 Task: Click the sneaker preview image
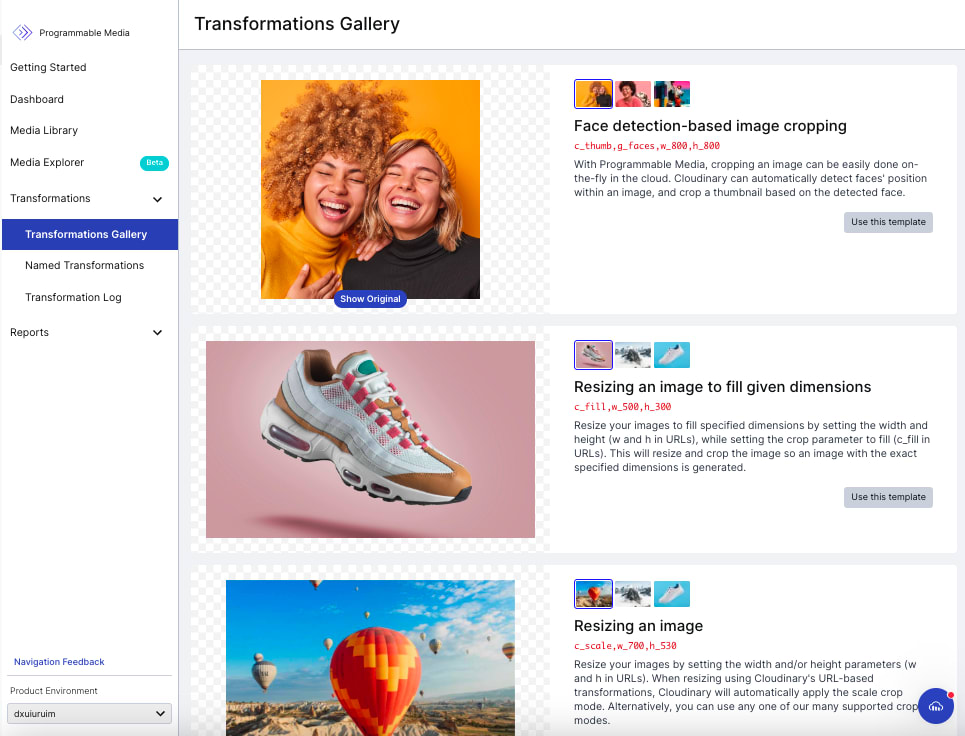370,439
